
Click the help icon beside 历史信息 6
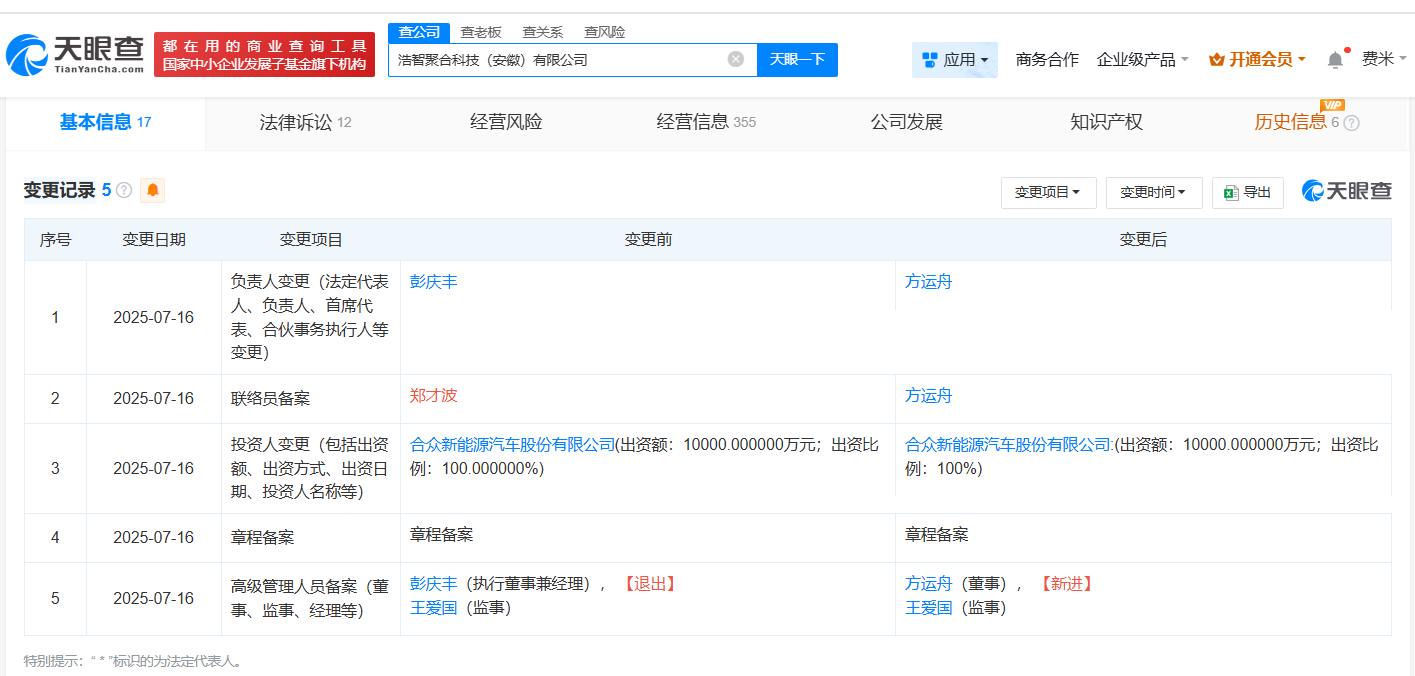pos(1351,123)
